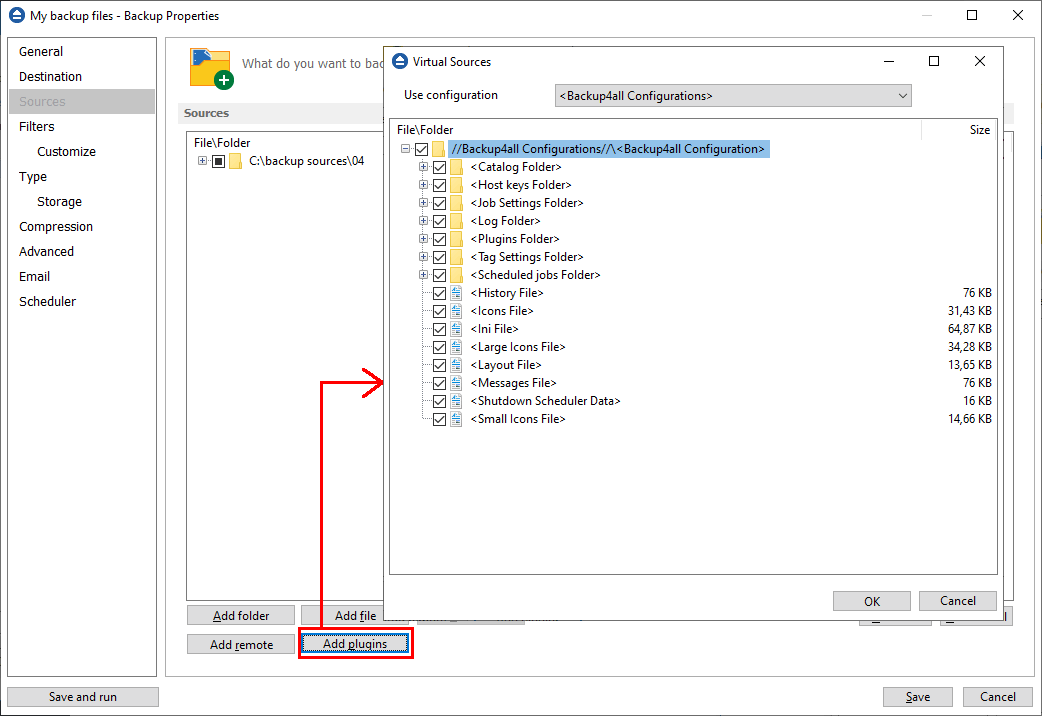
Task: Cancel the Virtual Sources dialog
Action: point(957,601)
